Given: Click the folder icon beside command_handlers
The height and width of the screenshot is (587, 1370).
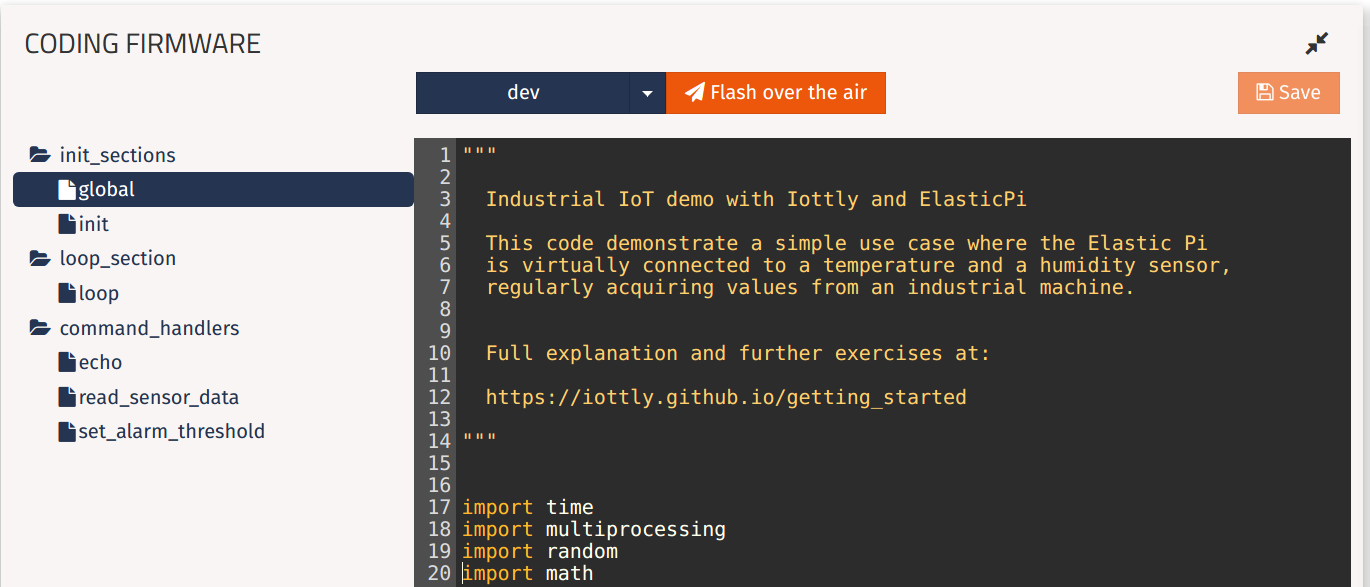Looking at the screenshot, I should pyautogui.click(x=39, y=327).
